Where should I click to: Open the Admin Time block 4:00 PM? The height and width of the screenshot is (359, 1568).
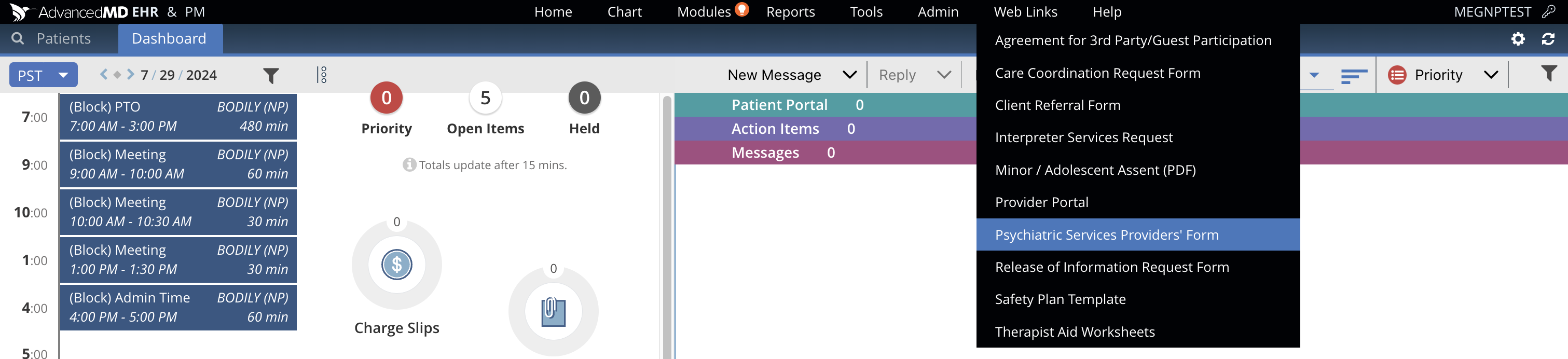[x=178, y=307]
